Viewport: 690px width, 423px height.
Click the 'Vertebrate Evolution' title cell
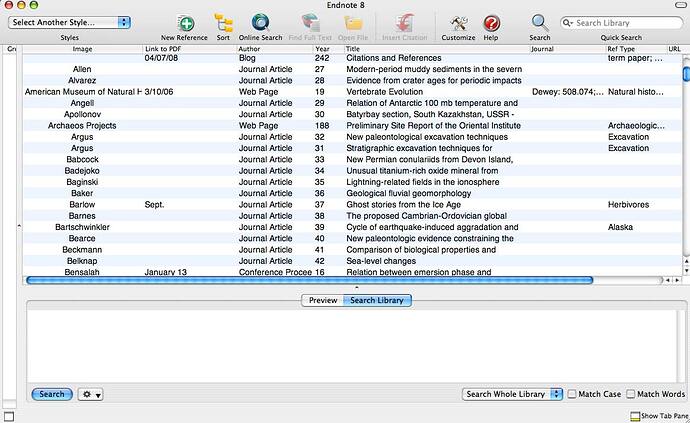[385, 92]
